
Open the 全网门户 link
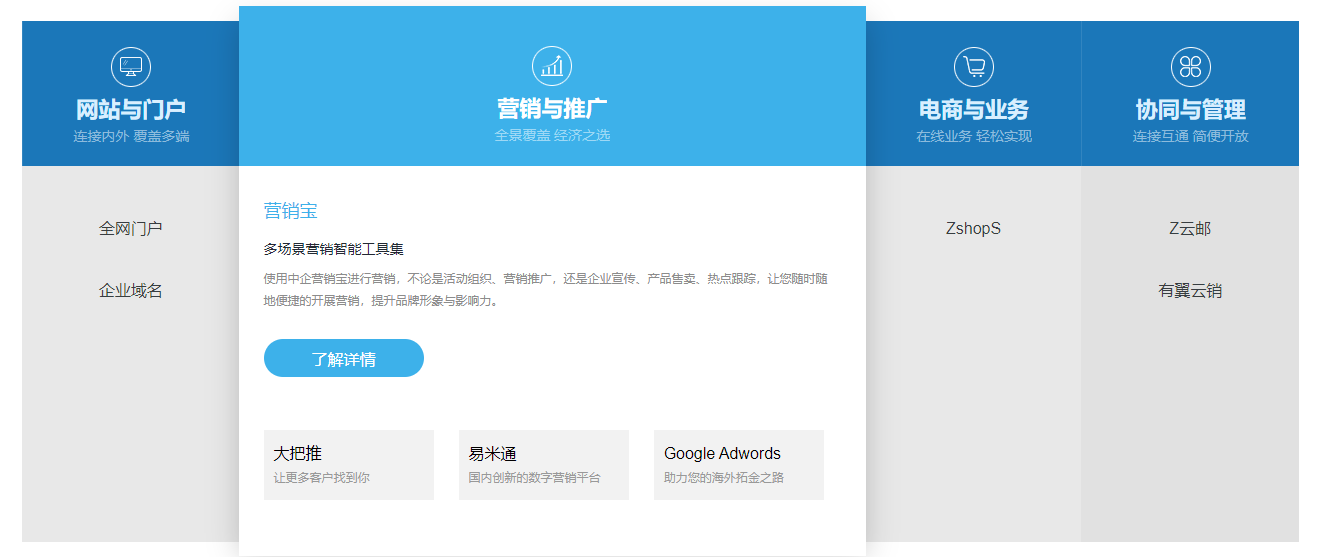(131, 228)
